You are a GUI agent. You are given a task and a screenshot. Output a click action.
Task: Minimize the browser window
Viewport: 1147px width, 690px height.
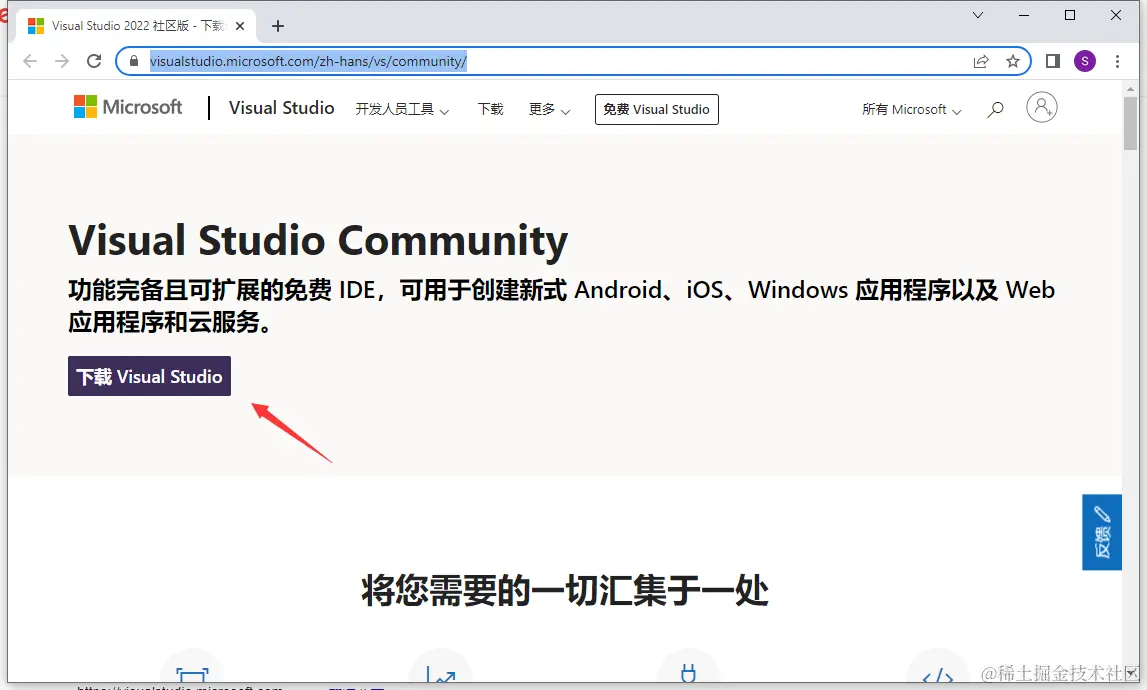pyautogui.click(x=1024, y=15)
